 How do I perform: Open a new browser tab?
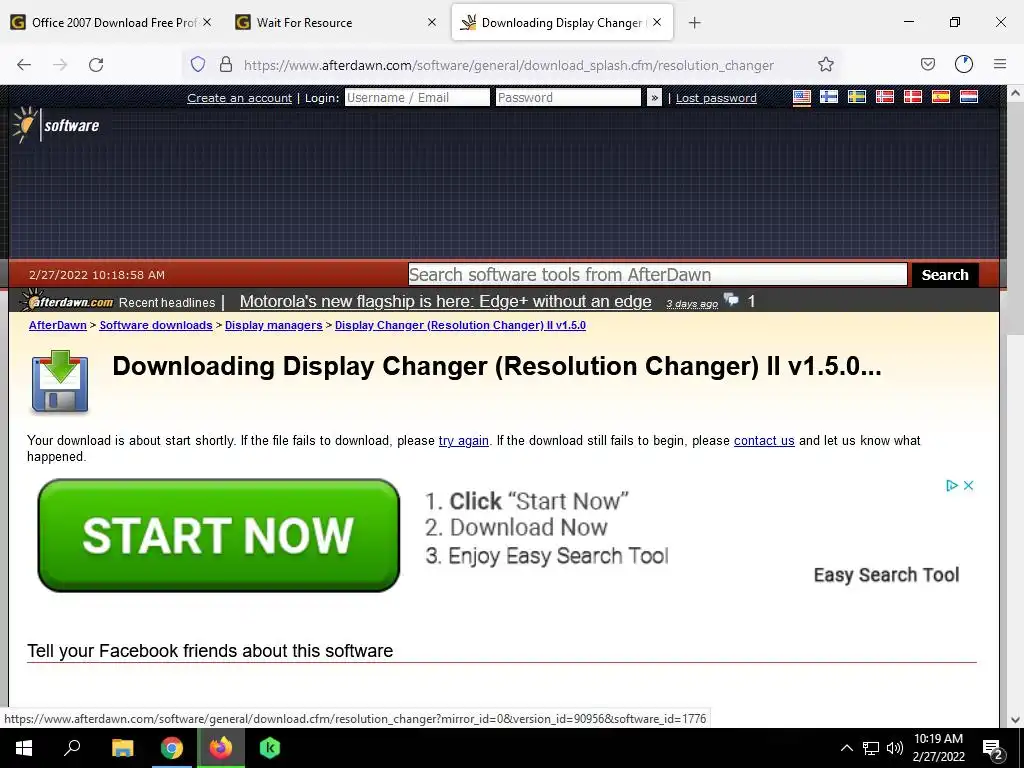(694, 23)
